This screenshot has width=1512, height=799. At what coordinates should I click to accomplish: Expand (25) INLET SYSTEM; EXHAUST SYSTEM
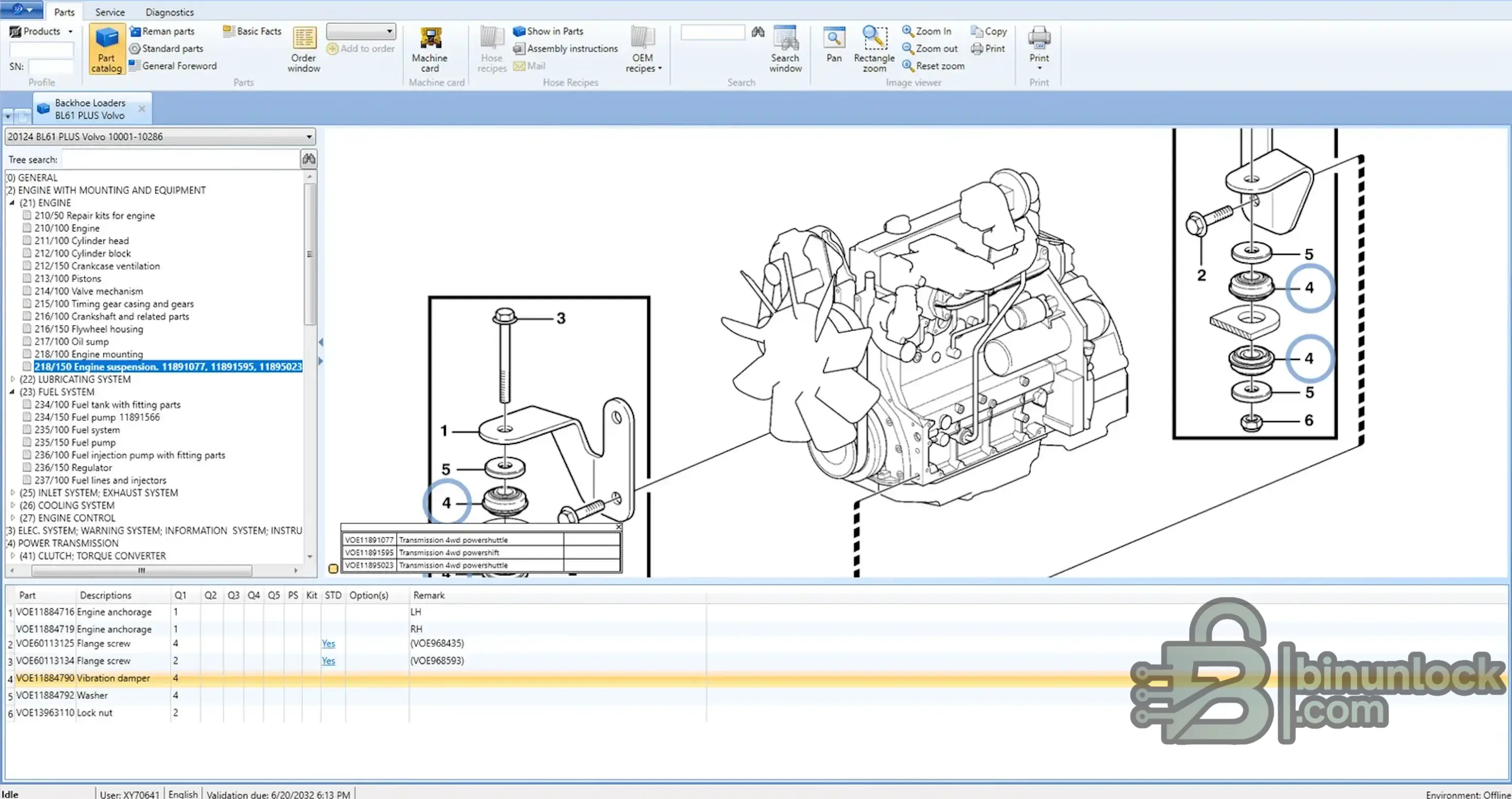click(12, 493)
